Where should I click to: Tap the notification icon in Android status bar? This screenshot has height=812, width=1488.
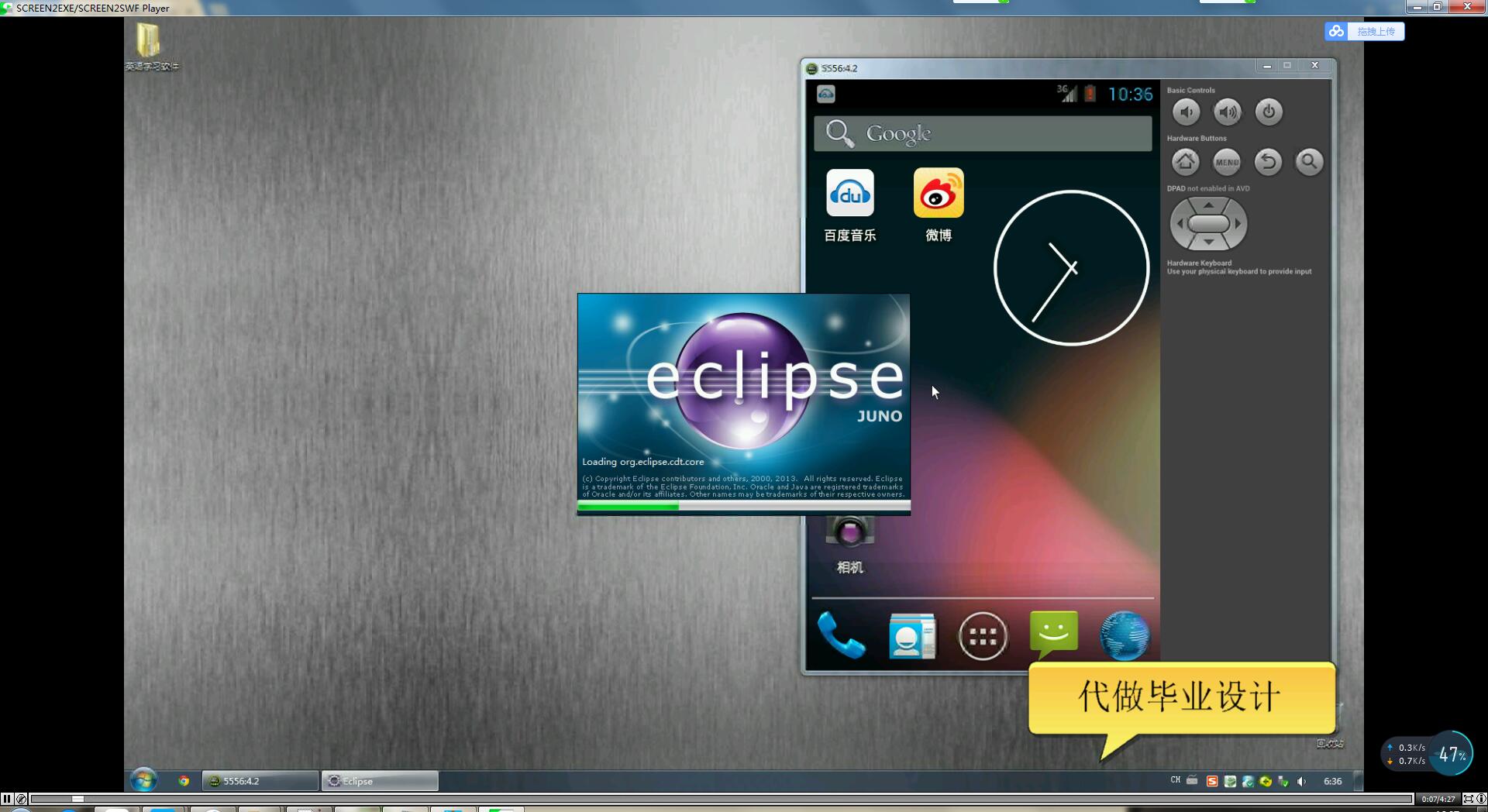[x=826, y=94]
